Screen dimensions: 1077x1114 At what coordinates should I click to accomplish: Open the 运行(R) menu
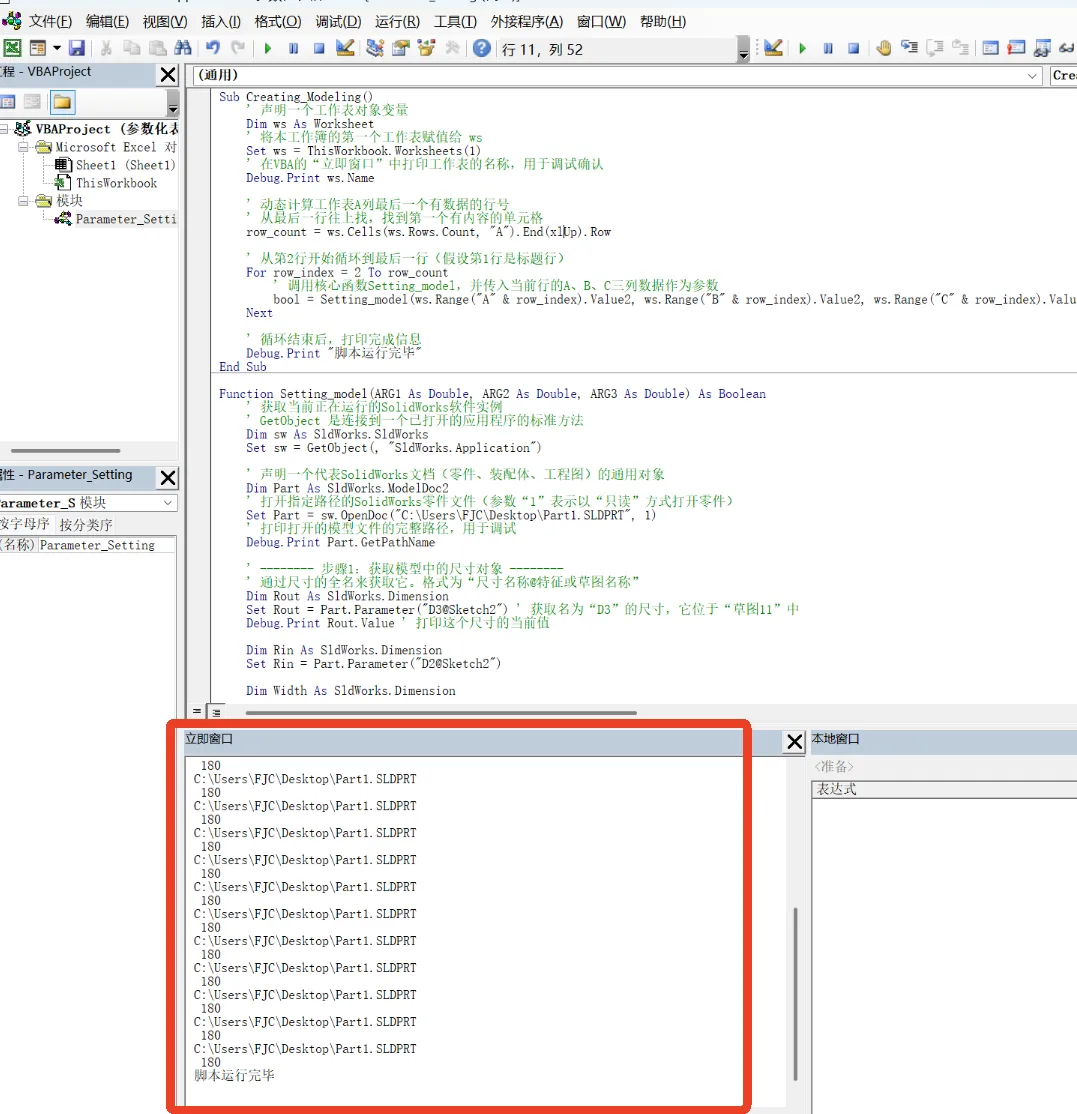point(397,21)
